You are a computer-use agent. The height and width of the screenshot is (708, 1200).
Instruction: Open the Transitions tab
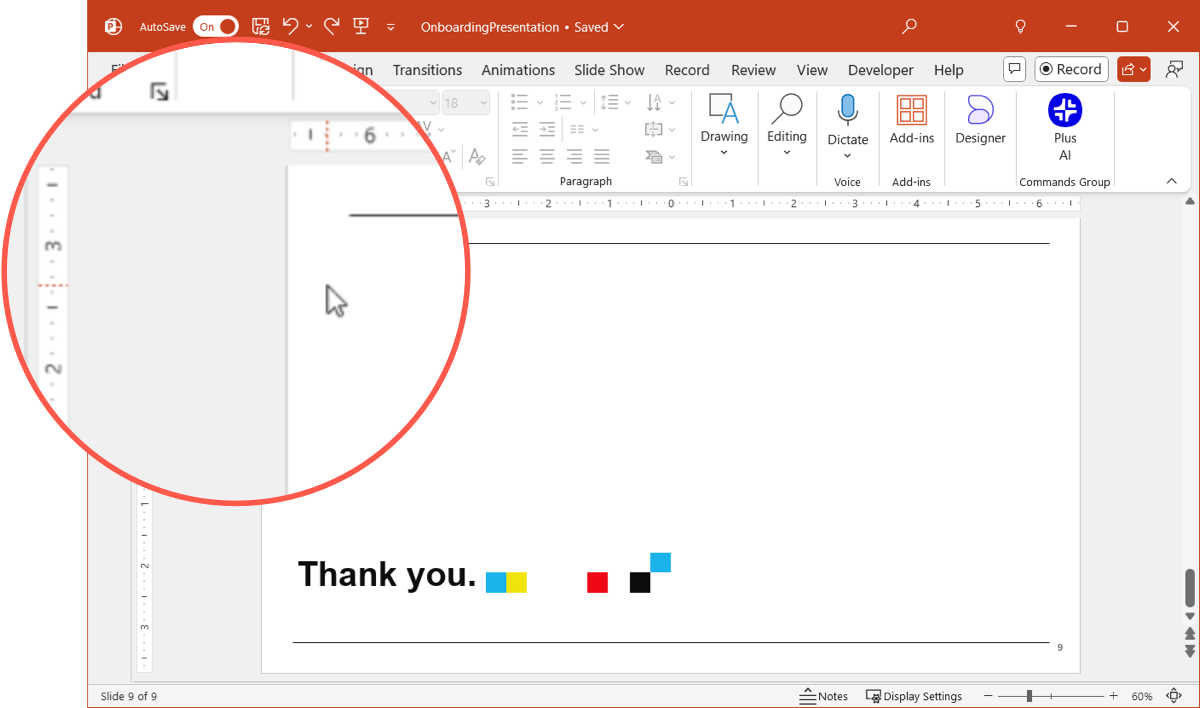[427, 70]
